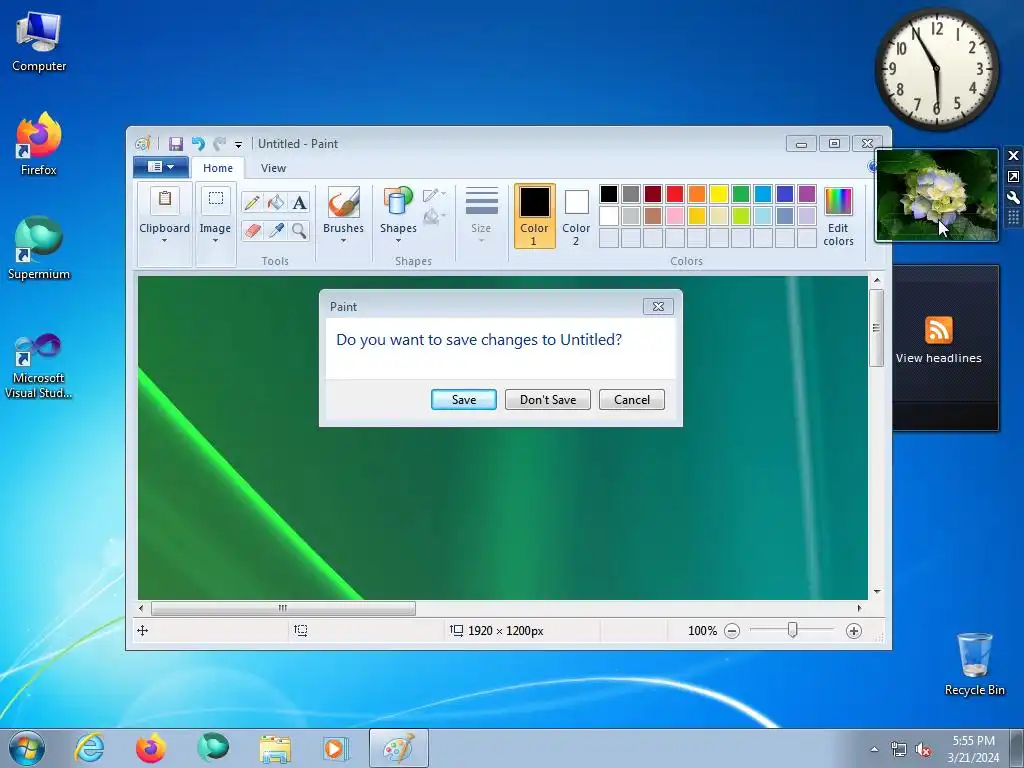Pick the black color swatch
The height and width of the screenshot is (768, 1024).
coord(609,194)
